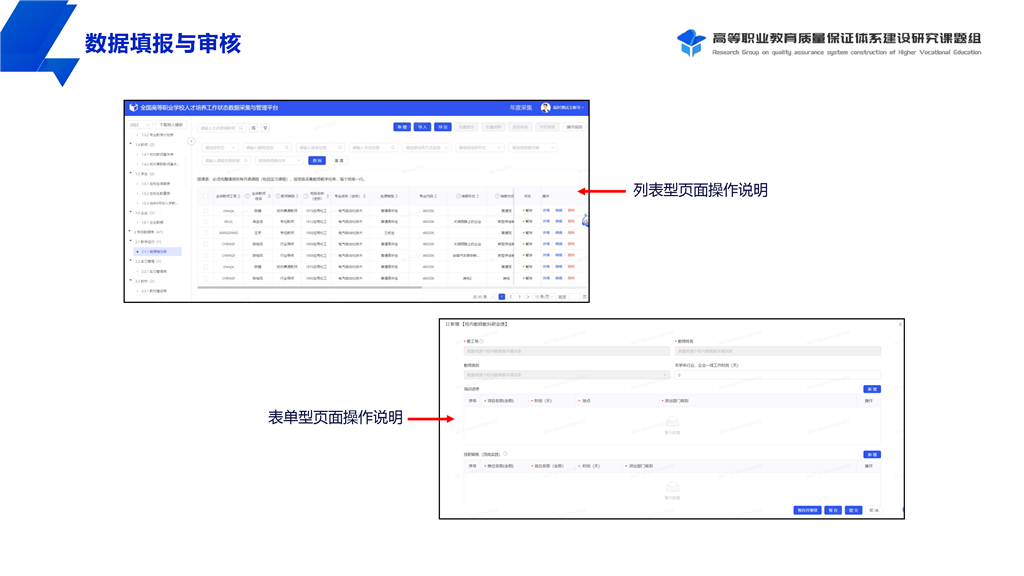Click 编辑 on the WANGXIANG row
1024x576 pixels.
pos(558,232)
